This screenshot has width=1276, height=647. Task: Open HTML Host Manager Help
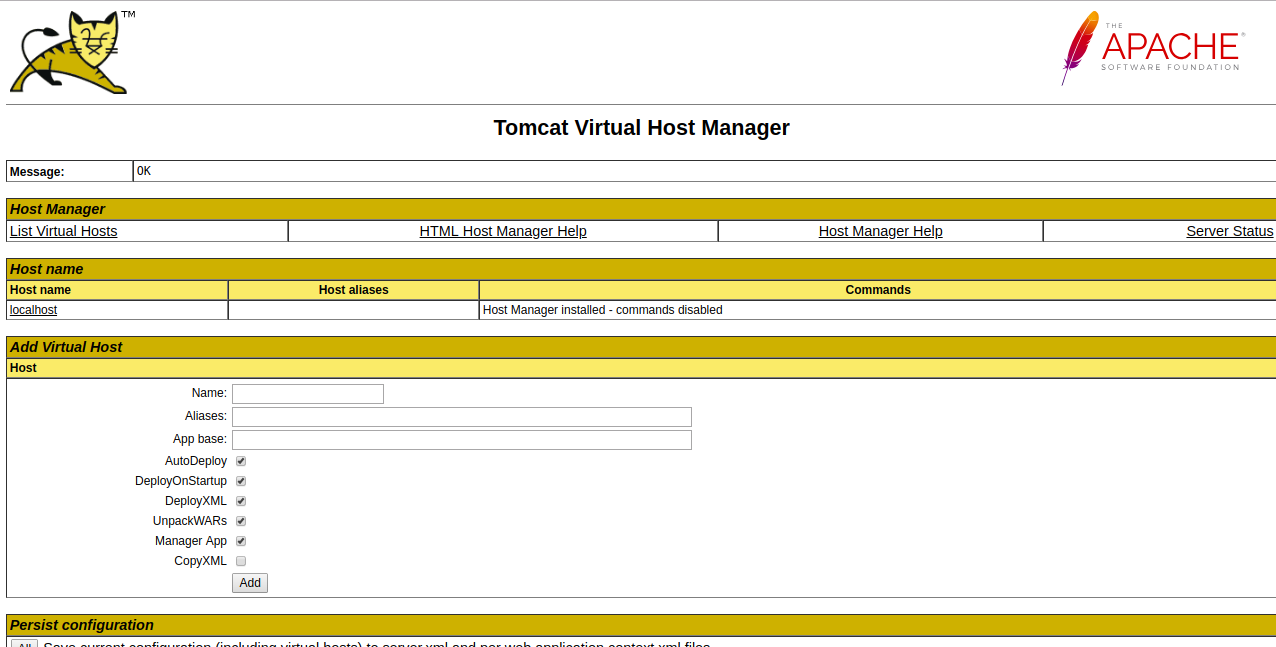pos(503,231)
